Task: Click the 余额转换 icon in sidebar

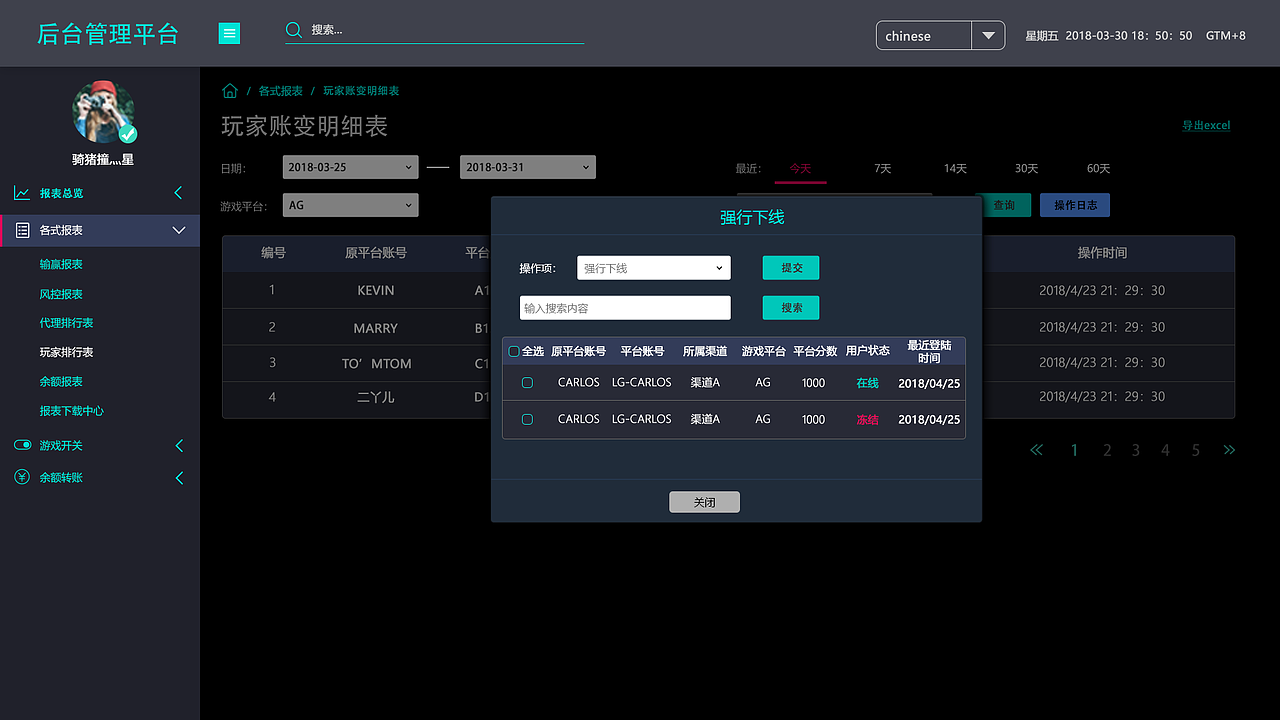Action: point(22,477)
